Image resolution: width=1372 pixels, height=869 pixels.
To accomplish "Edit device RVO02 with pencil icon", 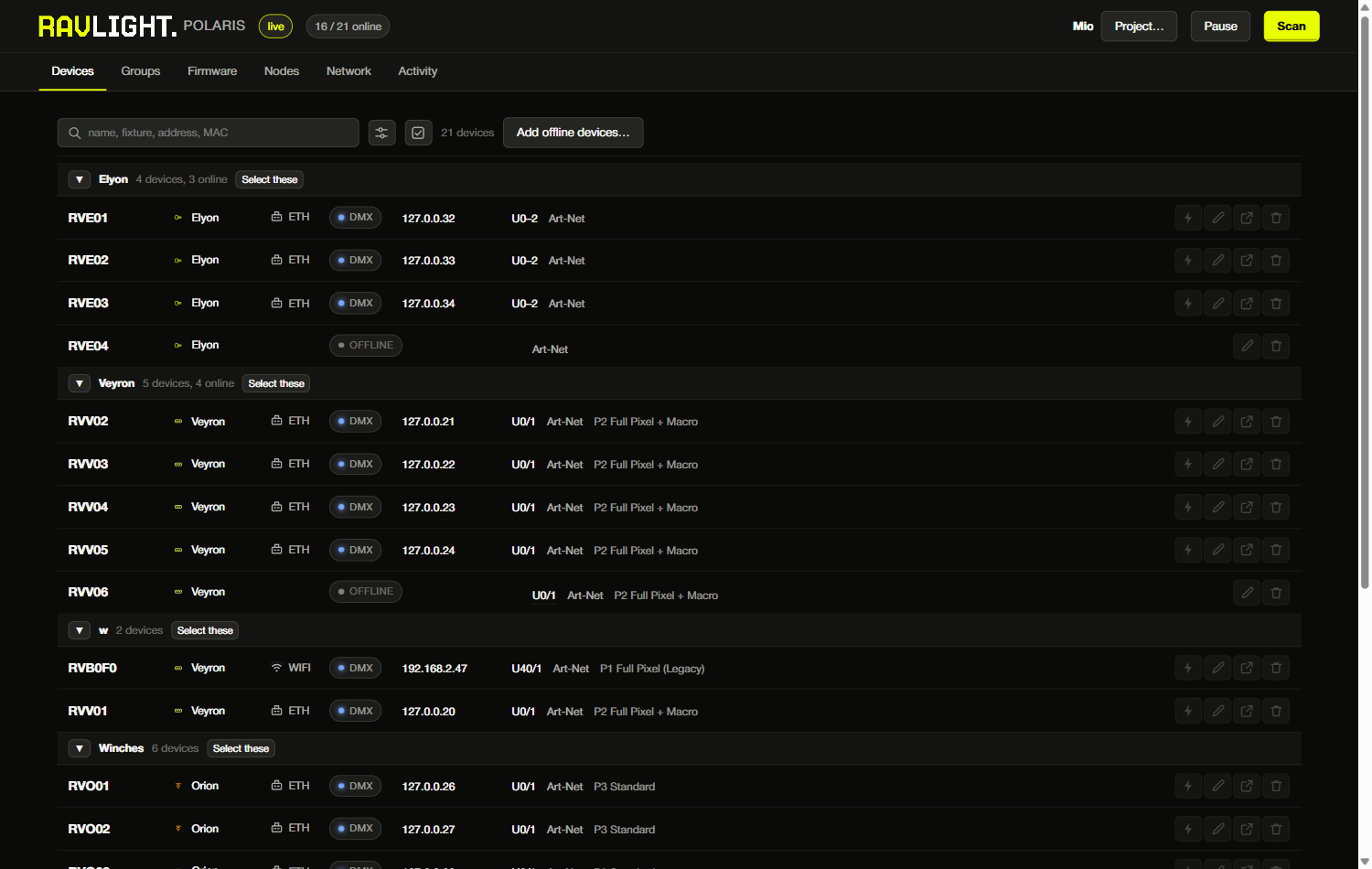I will [1217, 829].
